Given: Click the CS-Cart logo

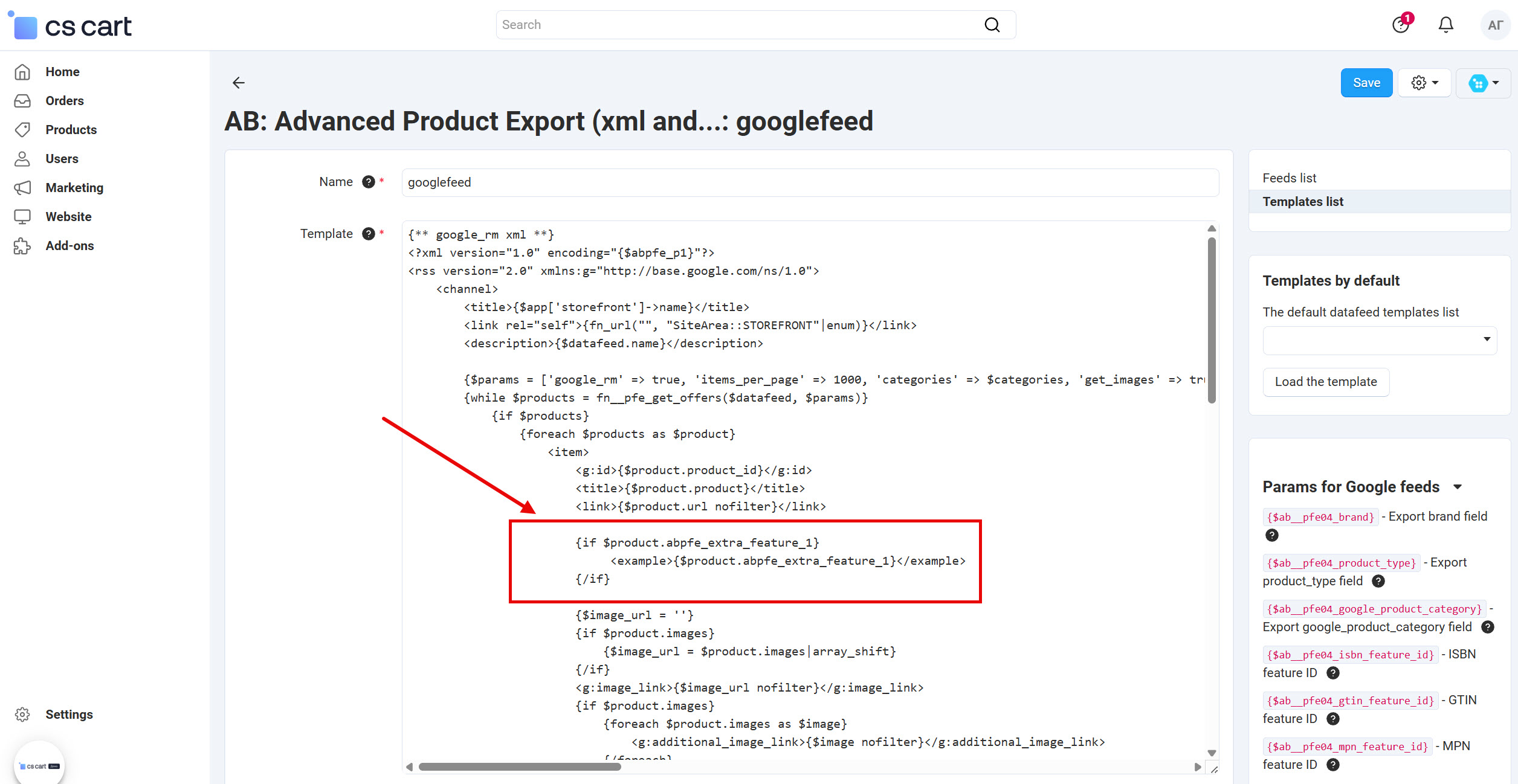Looking at the screenshot, I should coord(71,25).
